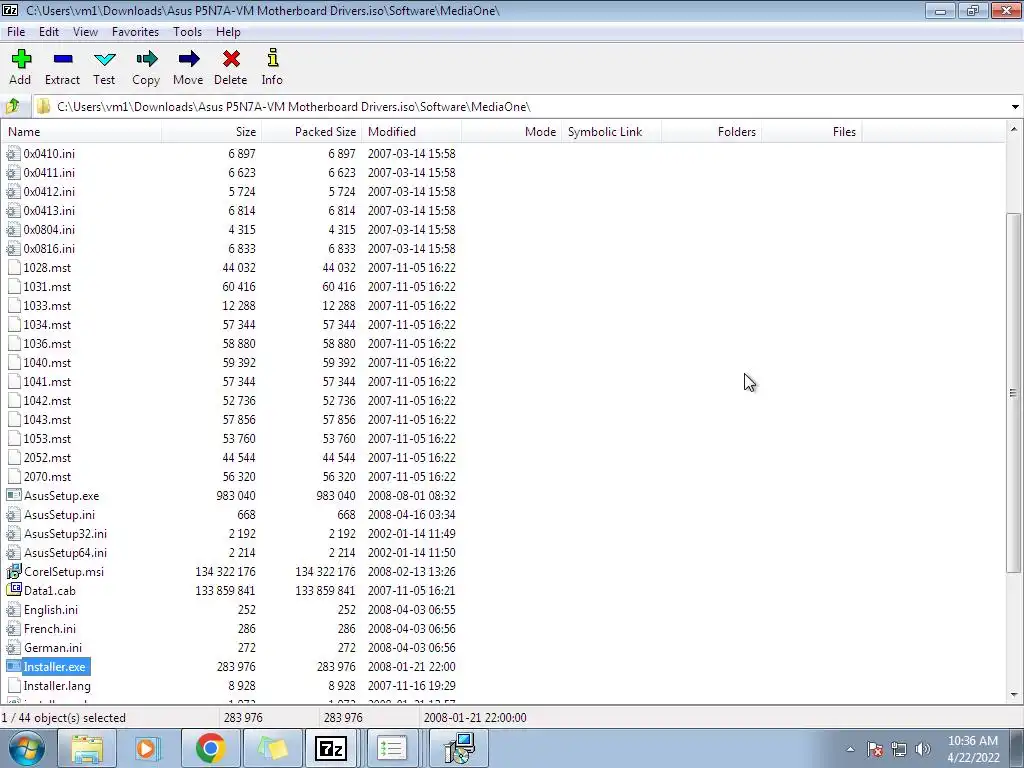The width and height of the screenshot is (1024, 768).
Task: Open Windows Media Player taskbar icon
Action: (x=146, y=748)
